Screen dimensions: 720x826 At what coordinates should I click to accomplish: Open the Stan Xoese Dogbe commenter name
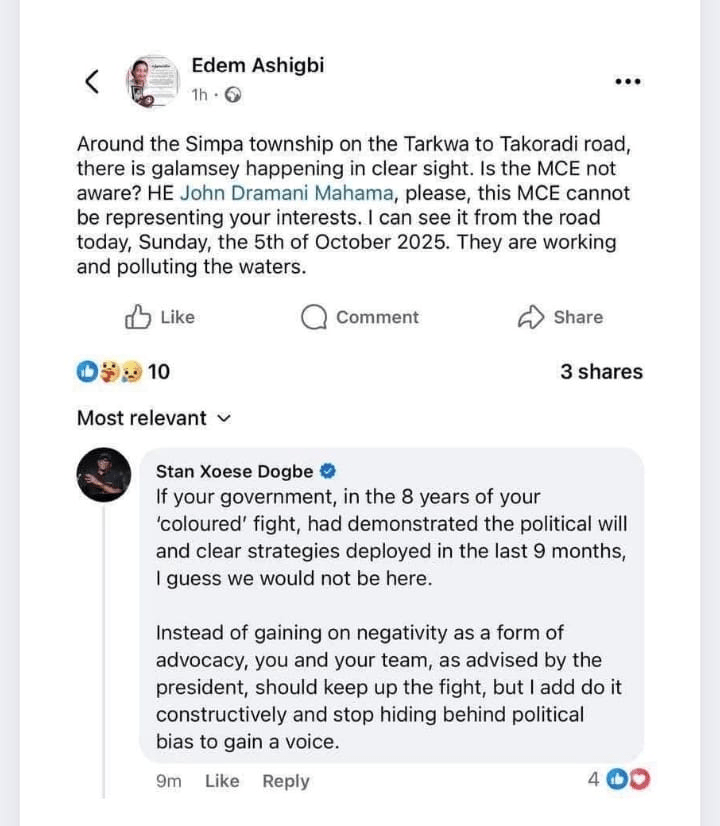(x=234, y=471)
